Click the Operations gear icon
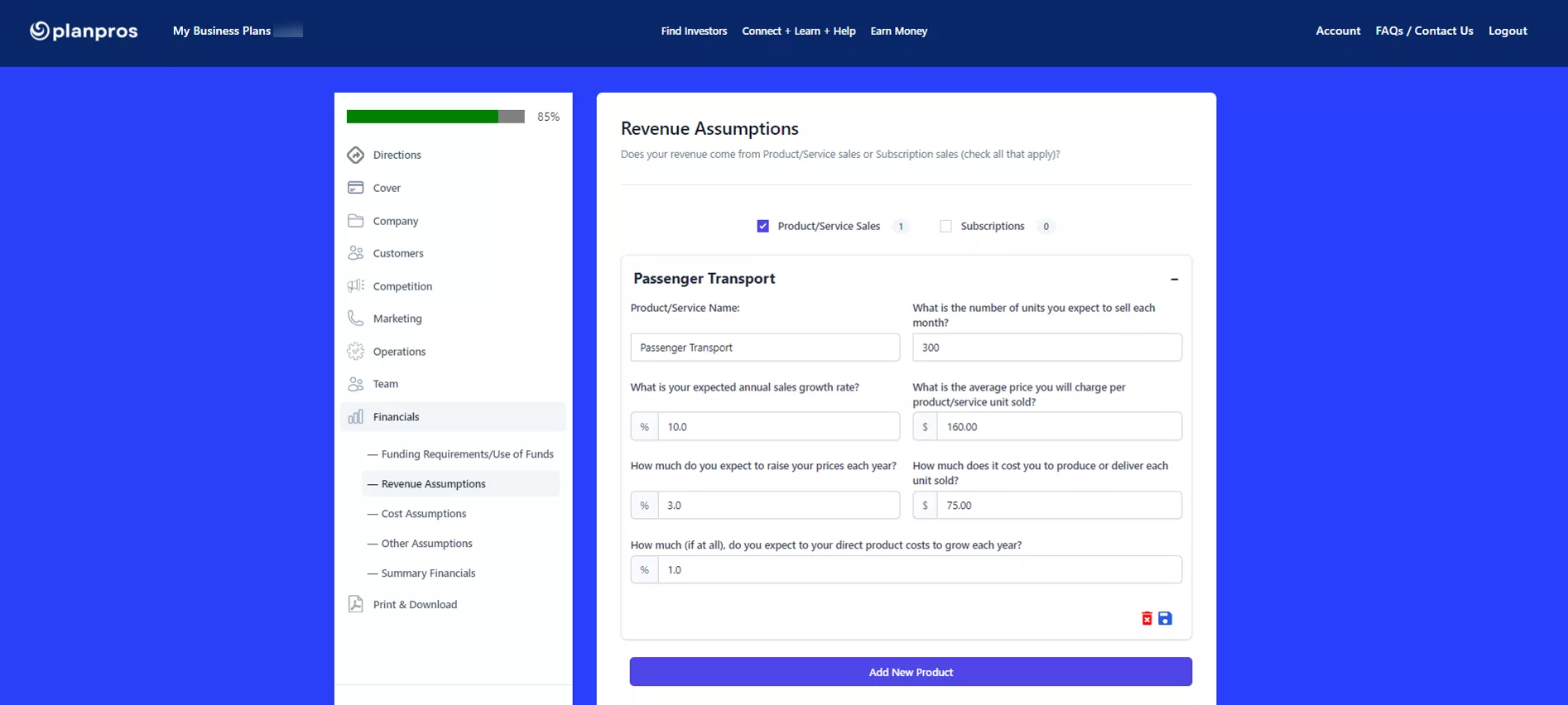 (355, 352)
